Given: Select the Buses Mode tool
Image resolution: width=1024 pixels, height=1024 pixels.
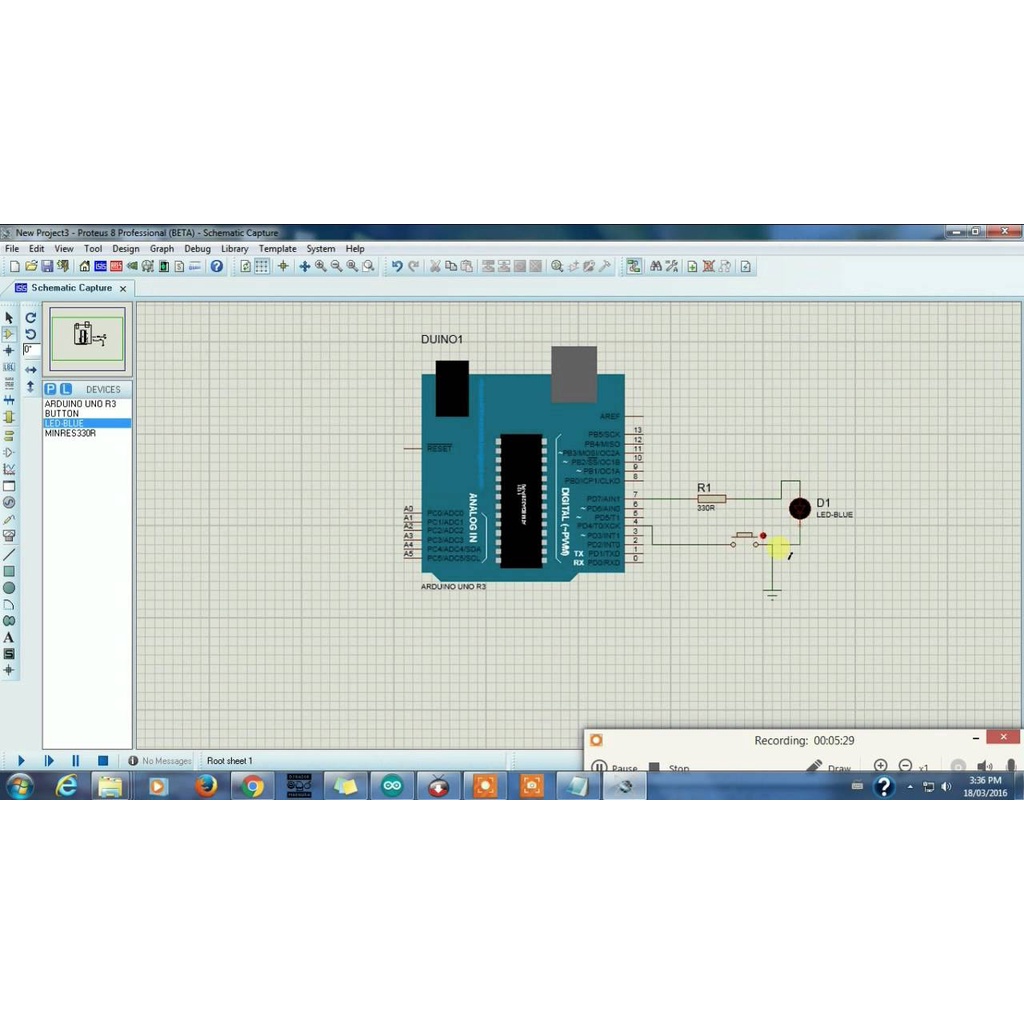Looking at the screenshot, I should coord(9,400).
